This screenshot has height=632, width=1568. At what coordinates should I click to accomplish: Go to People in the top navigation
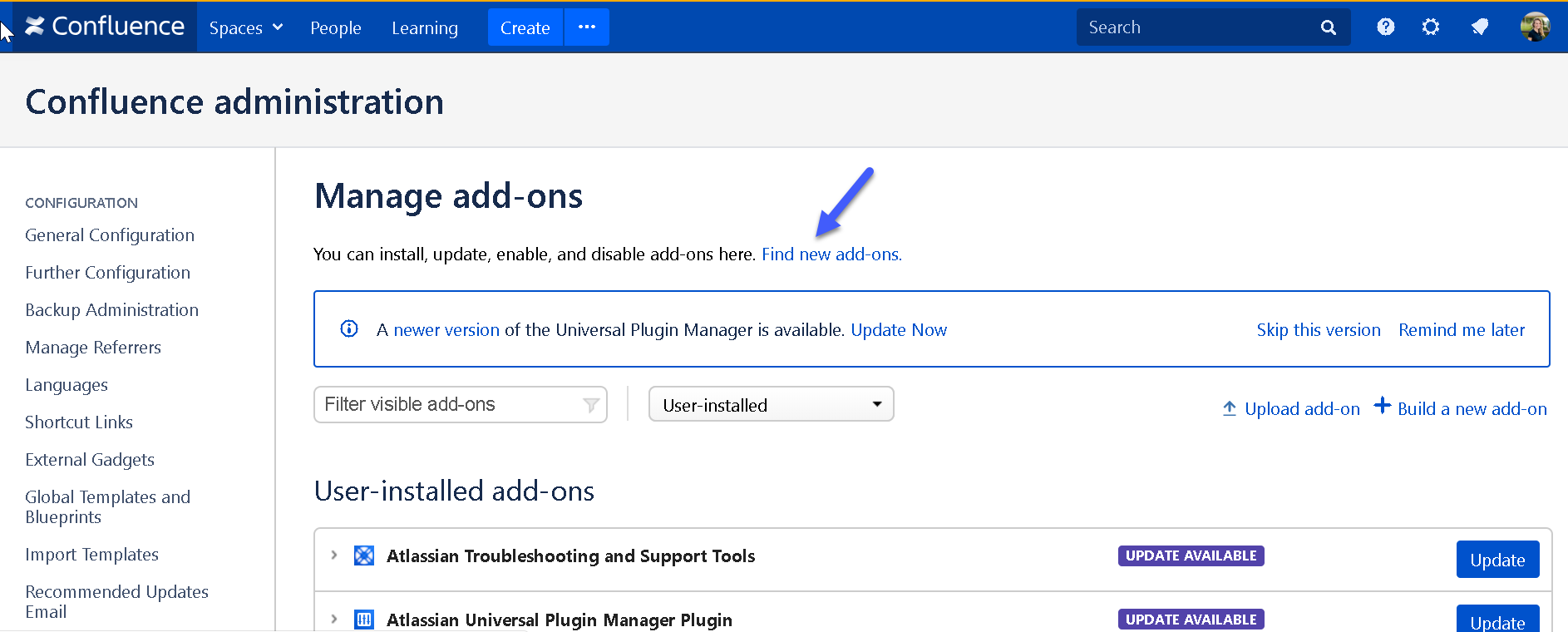click(x=335, y=28)
